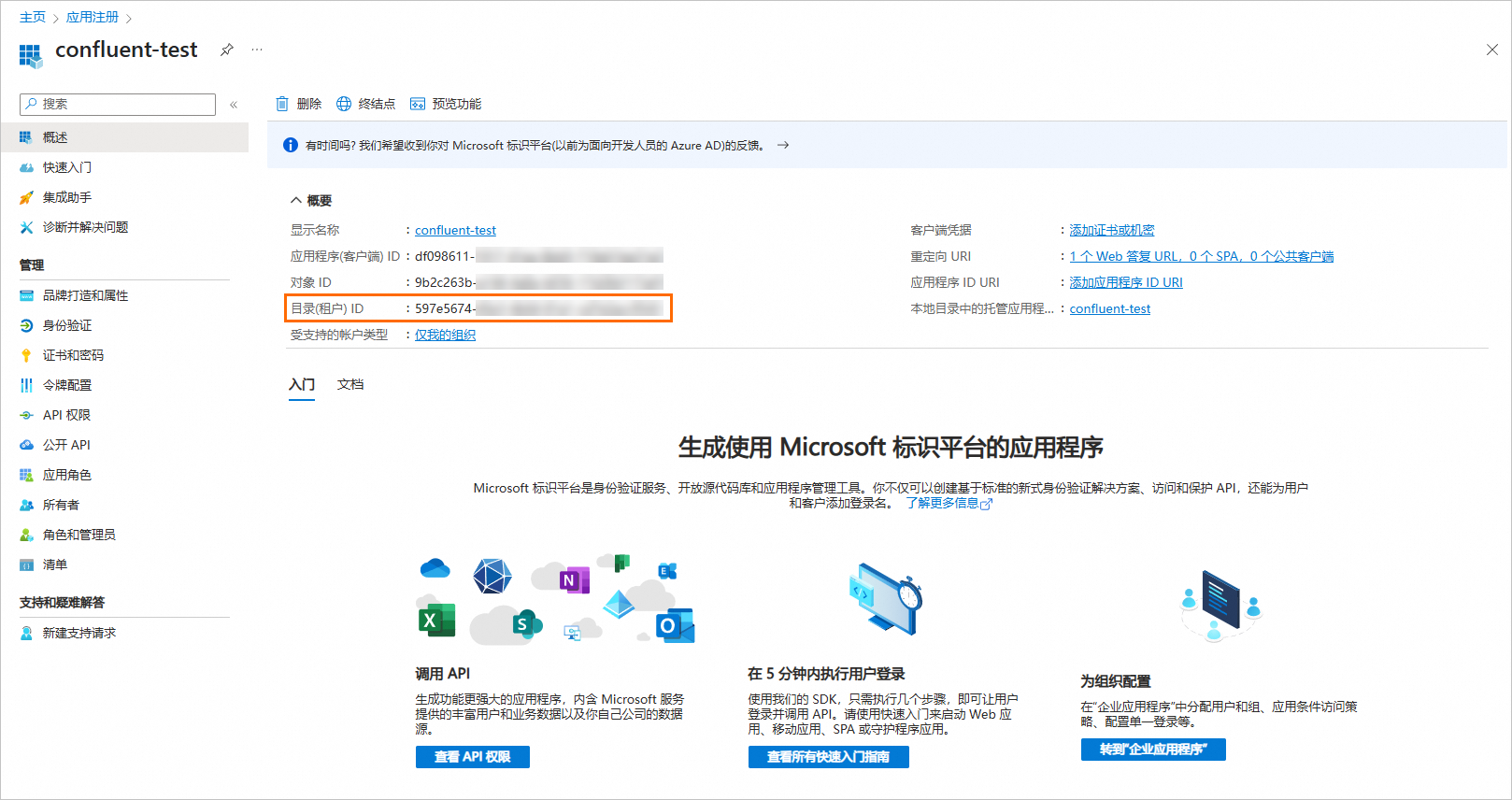Open the confluent-test display name link
The image size is (1512, 800).
coord(455,230)
